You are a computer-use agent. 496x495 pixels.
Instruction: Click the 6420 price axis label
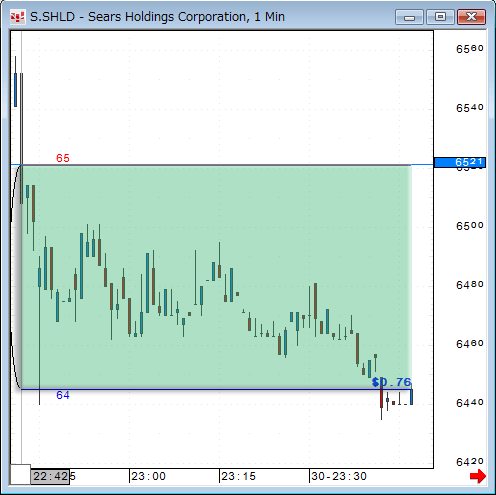coord(470,462)
